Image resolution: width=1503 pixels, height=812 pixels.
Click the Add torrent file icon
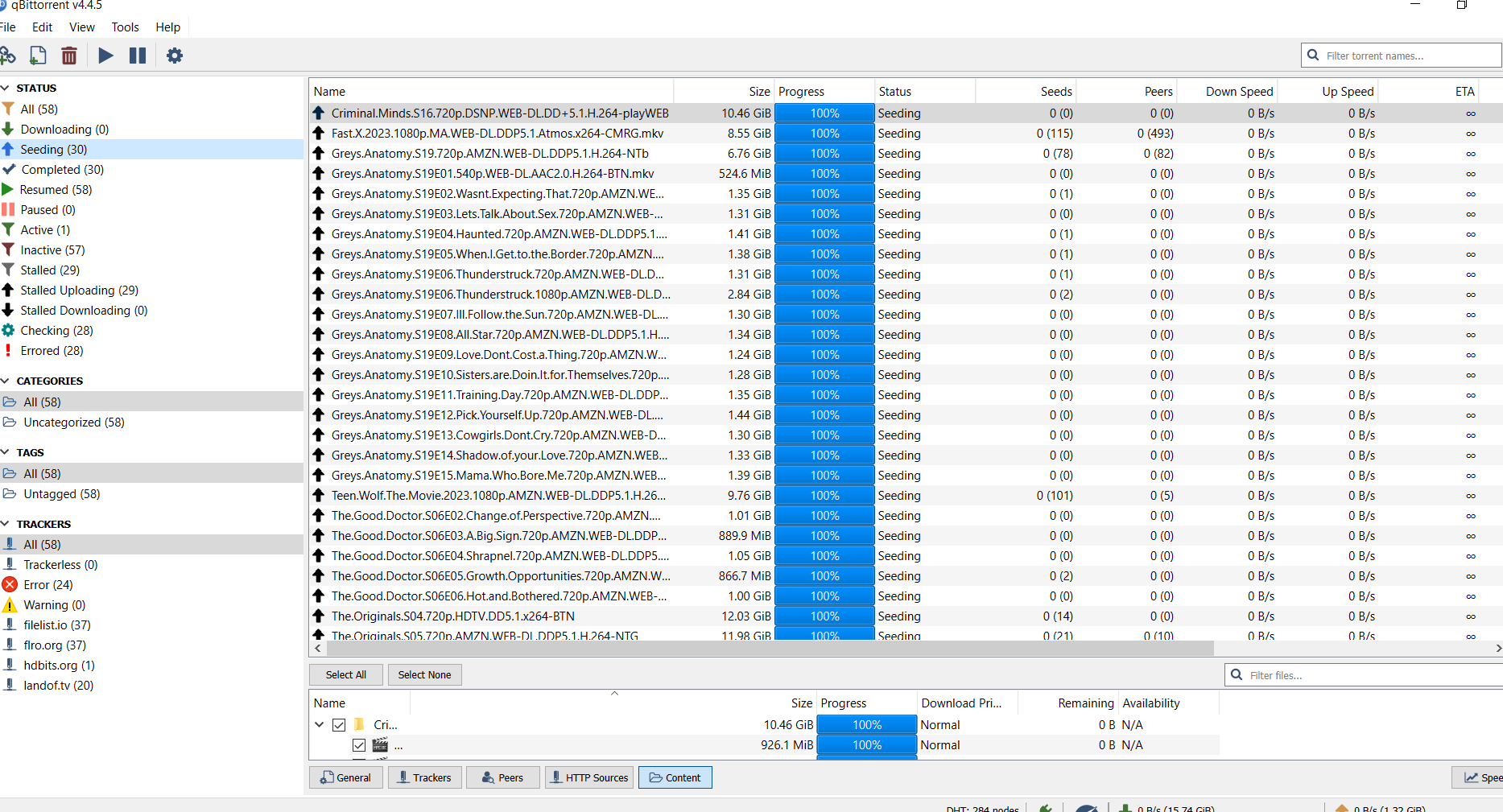tap(37, 56)
